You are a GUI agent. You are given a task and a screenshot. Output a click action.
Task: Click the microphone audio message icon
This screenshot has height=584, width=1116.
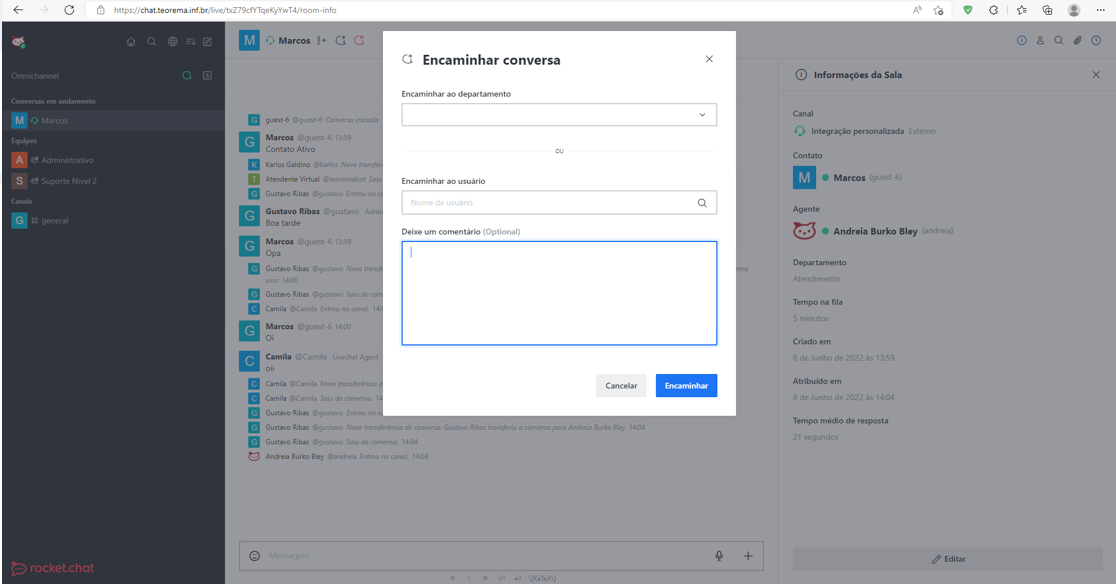coord(719,556)
